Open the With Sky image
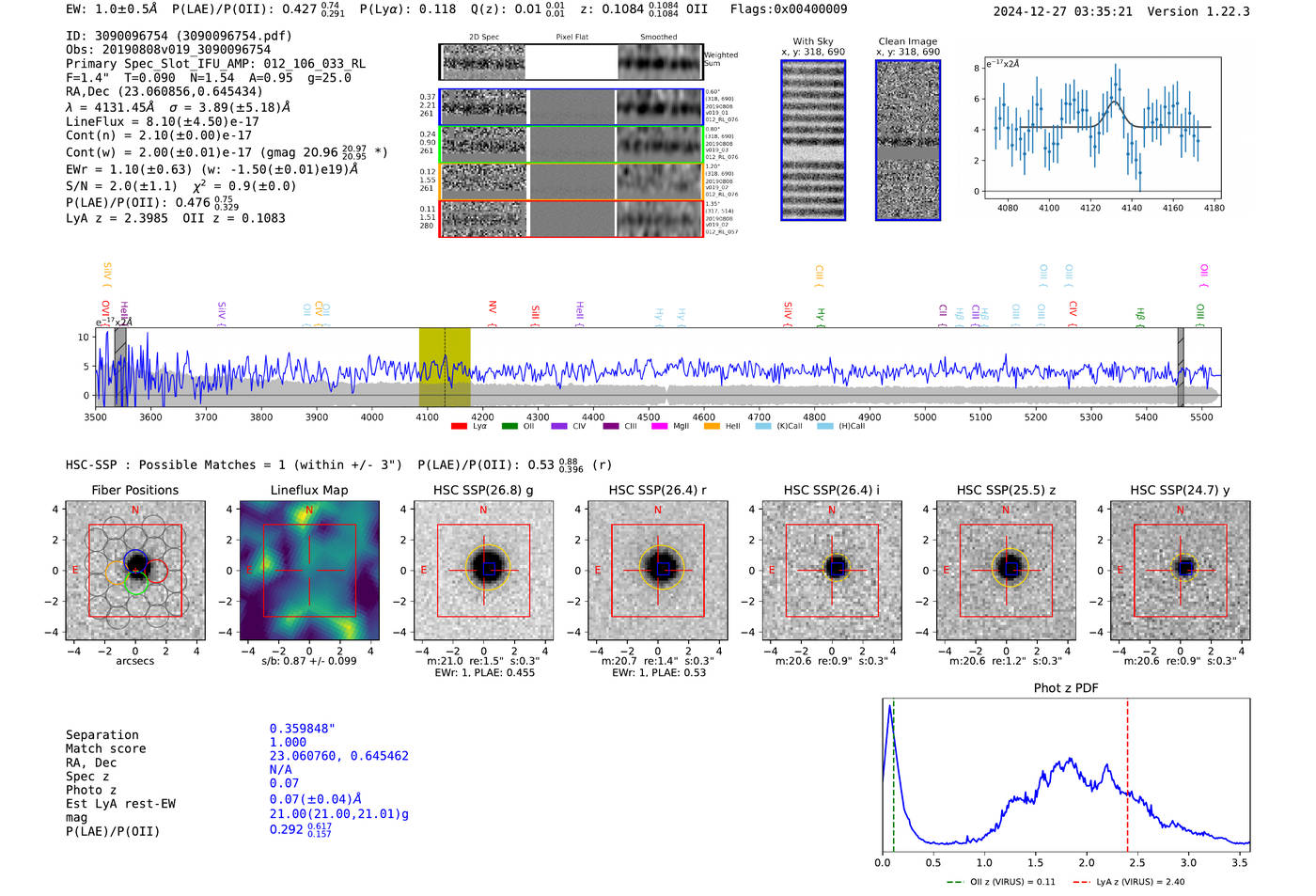The height and width of the screenshot is (896, 1316). tap(813, 140)
